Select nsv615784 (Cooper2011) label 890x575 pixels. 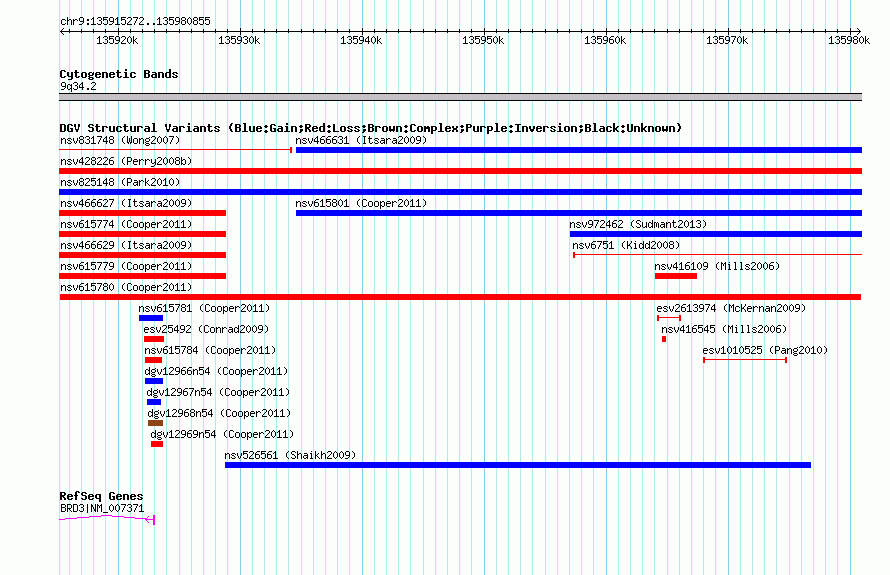210,350
